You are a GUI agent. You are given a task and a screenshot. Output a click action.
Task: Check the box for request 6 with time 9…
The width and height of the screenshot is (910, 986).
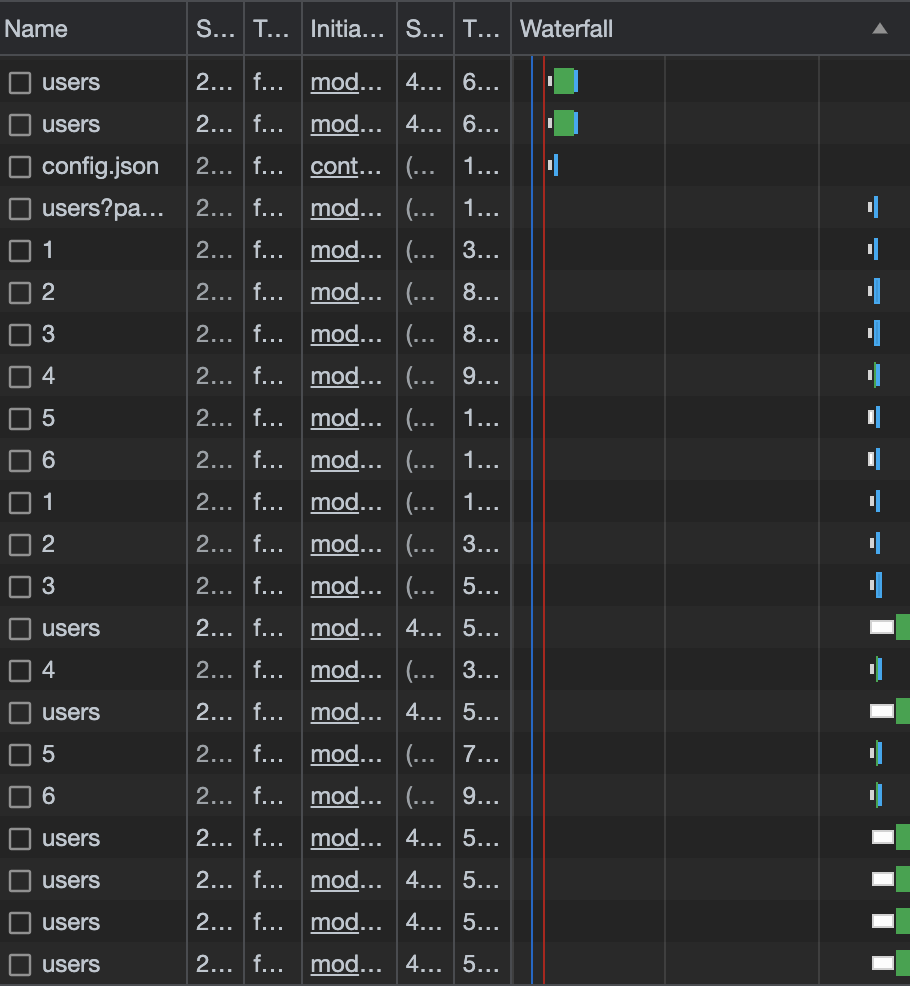click(x=20, y=797)
